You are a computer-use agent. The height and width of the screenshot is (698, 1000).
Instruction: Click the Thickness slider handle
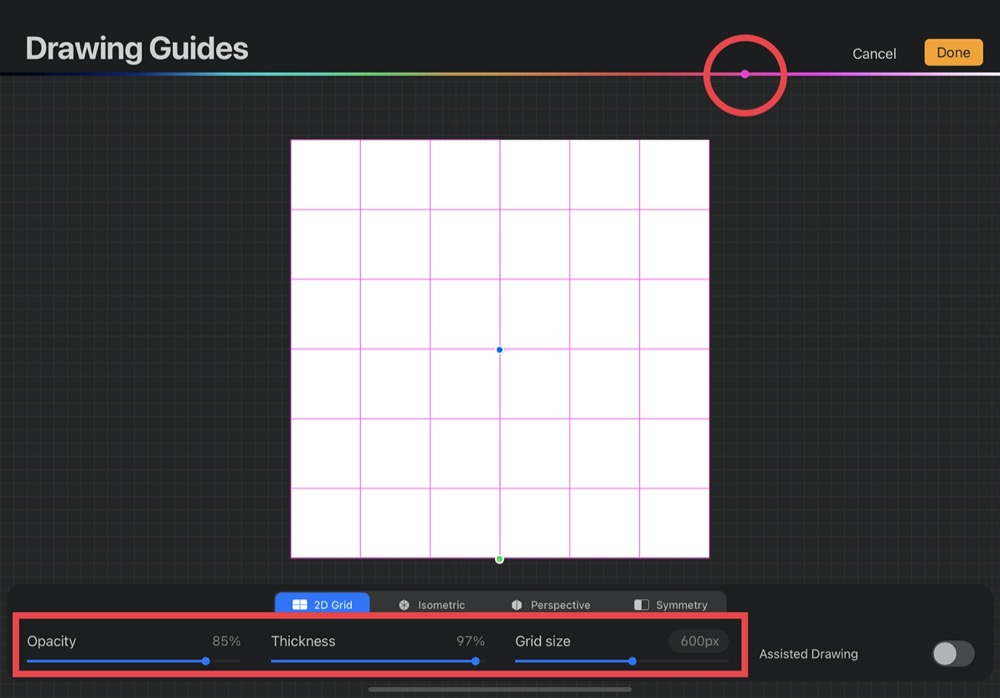[475, 661]
